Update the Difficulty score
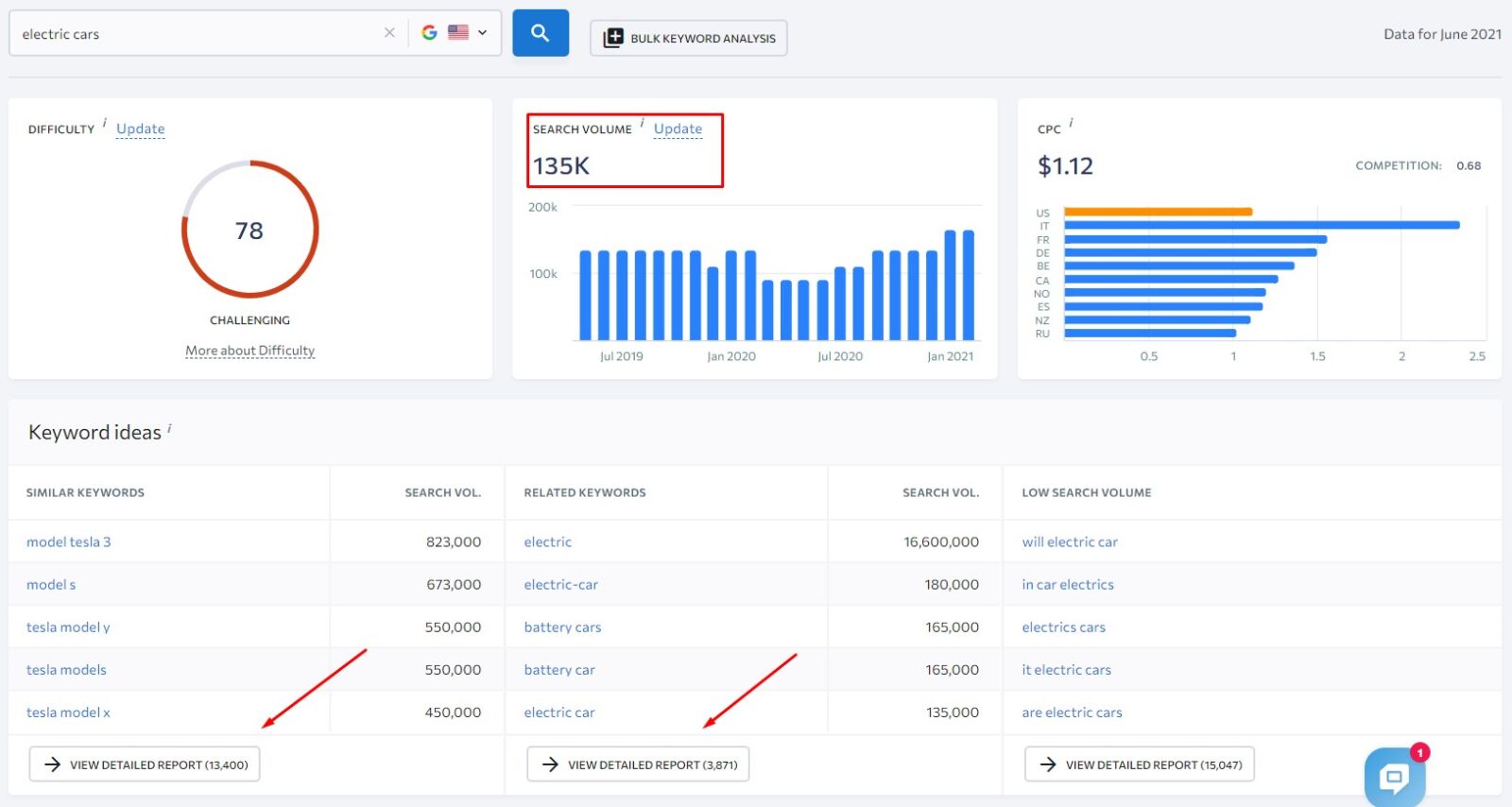 point(141,129)
